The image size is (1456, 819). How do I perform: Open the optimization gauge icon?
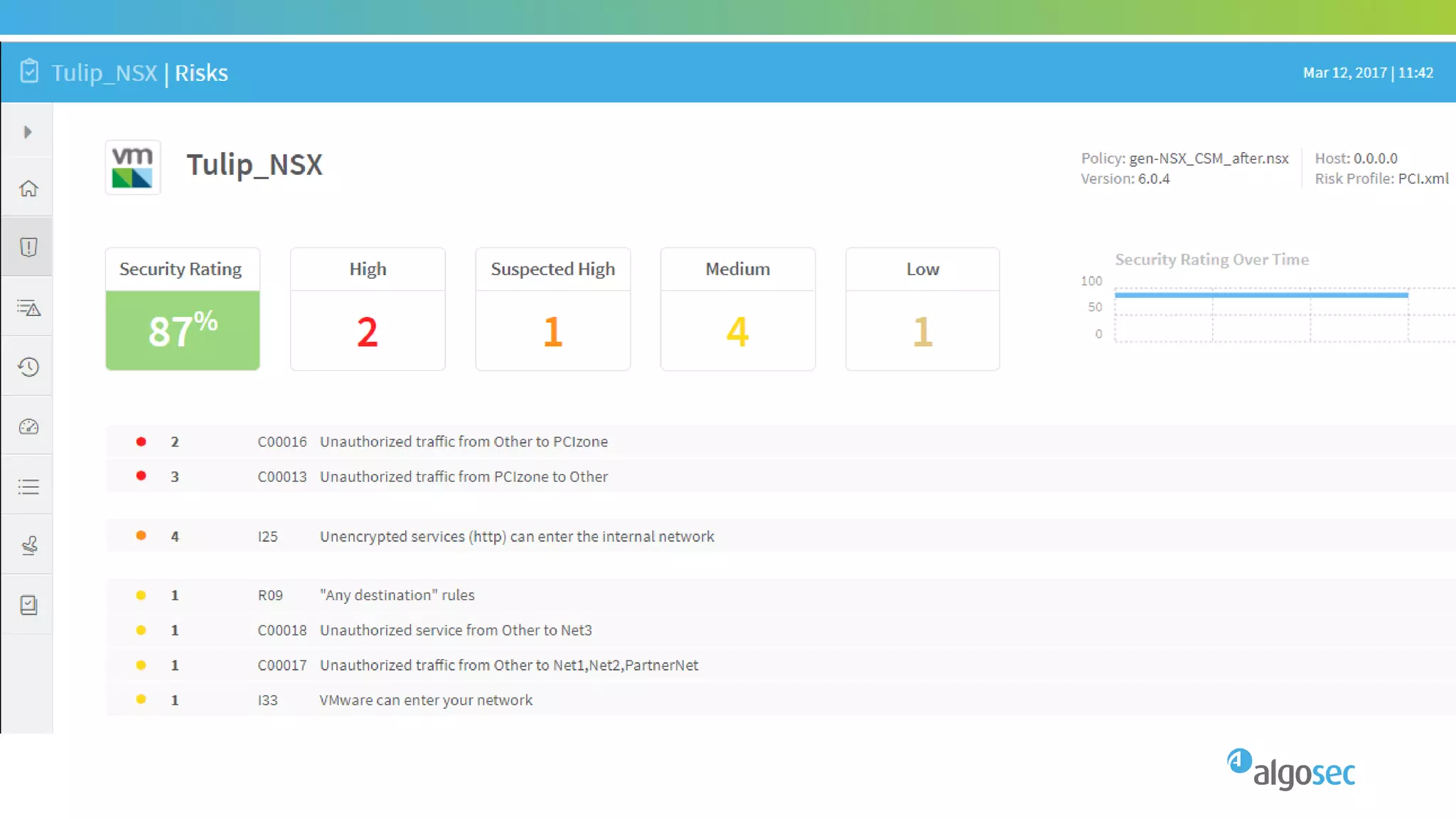(x=28, y=427)
